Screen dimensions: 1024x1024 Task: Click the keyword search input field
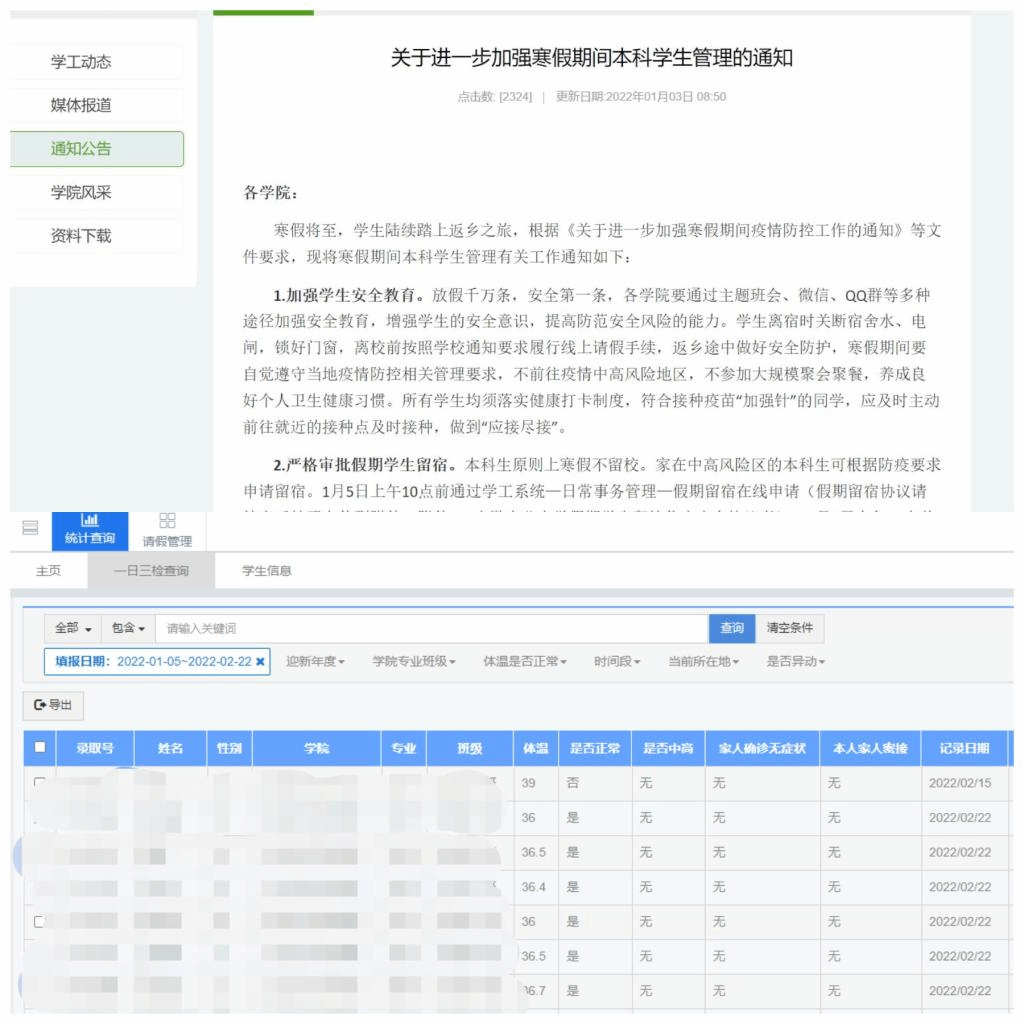[x=430, y=628]
